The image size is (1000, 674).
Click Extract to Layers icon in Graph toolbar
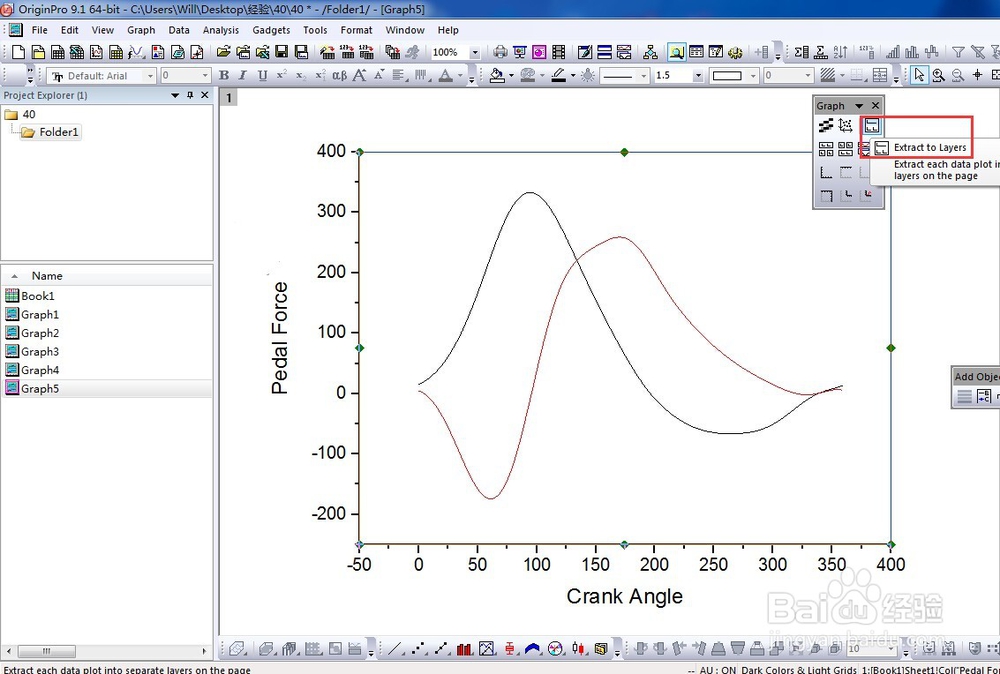pos(872,126)
